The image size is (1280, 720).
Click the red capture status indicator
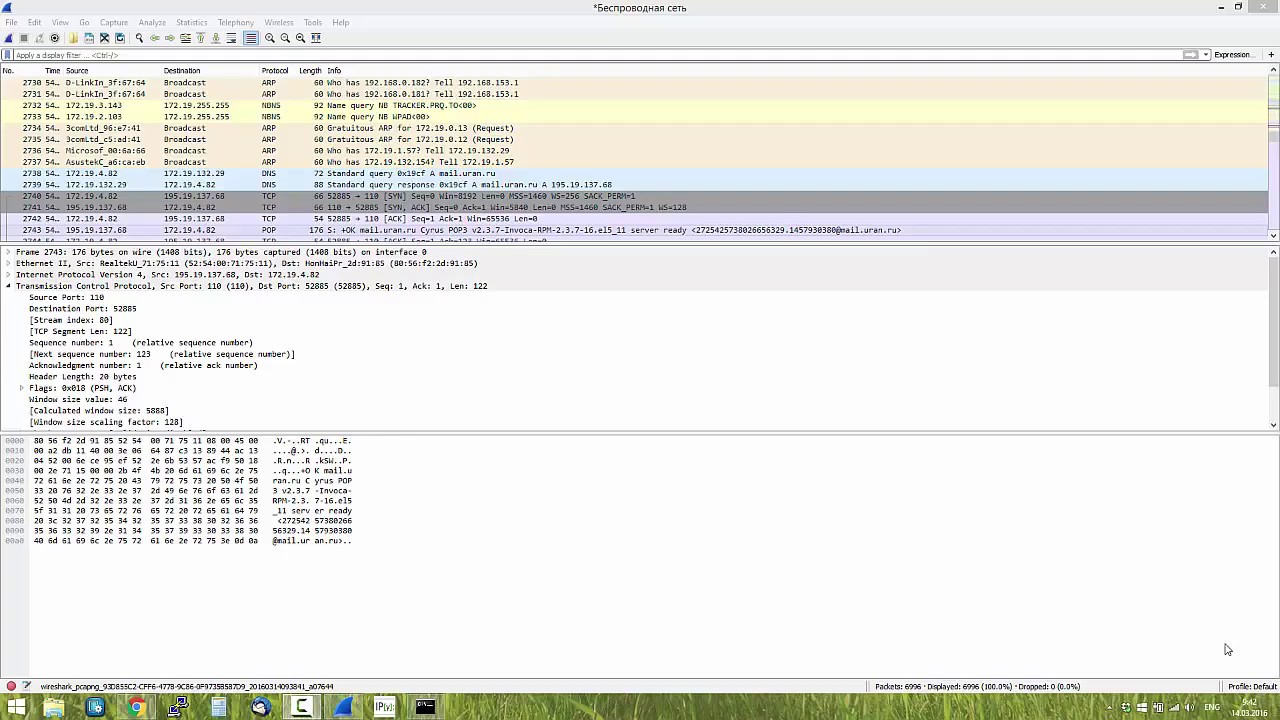click(x=11, y=687)
